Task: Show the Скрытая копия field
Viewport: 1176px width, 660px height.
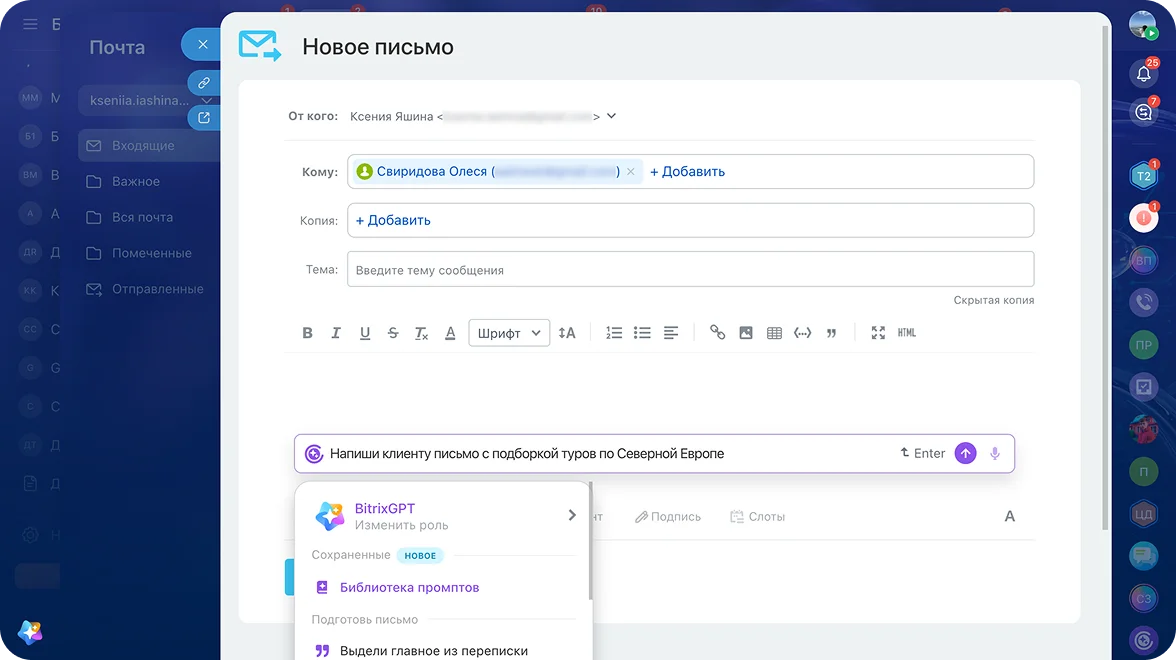Action: pyautogui.click(x=994, y=300)
